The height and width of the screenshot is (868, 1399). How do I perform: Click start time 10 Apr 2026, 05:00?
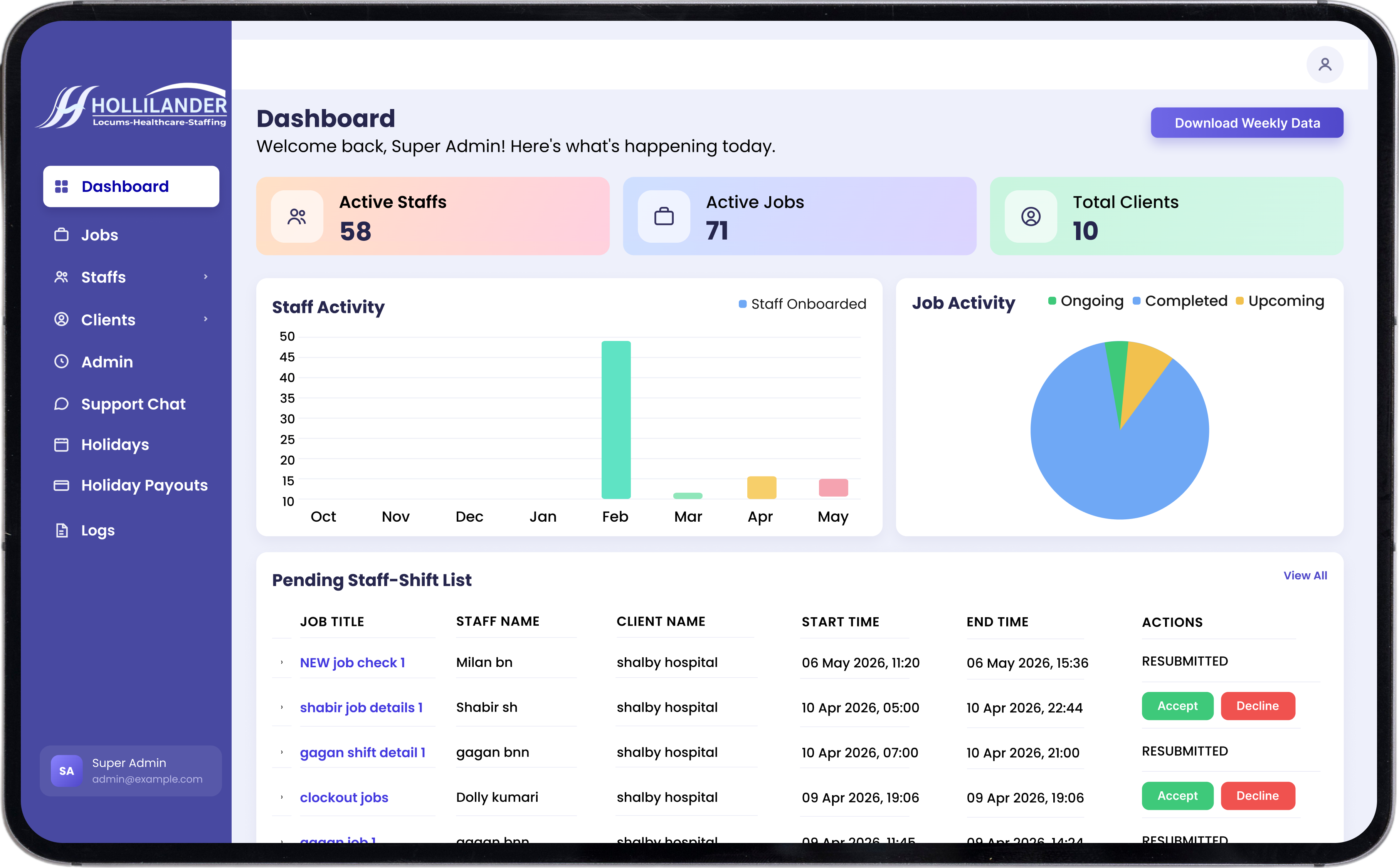pyautogui.click(x=860, y=708)
